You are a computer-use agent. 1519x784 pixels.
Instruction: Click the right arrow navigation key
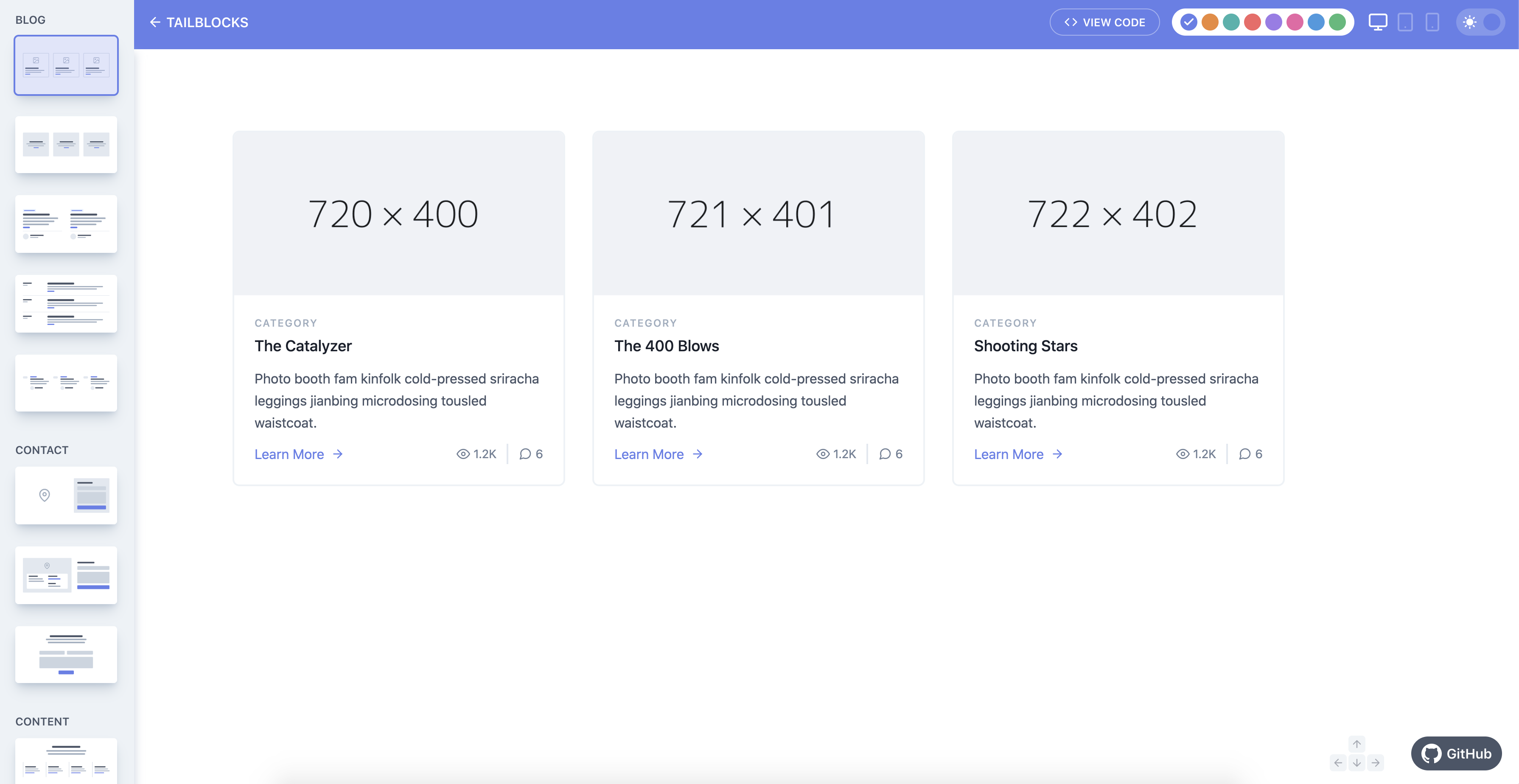coord(1375,763)
